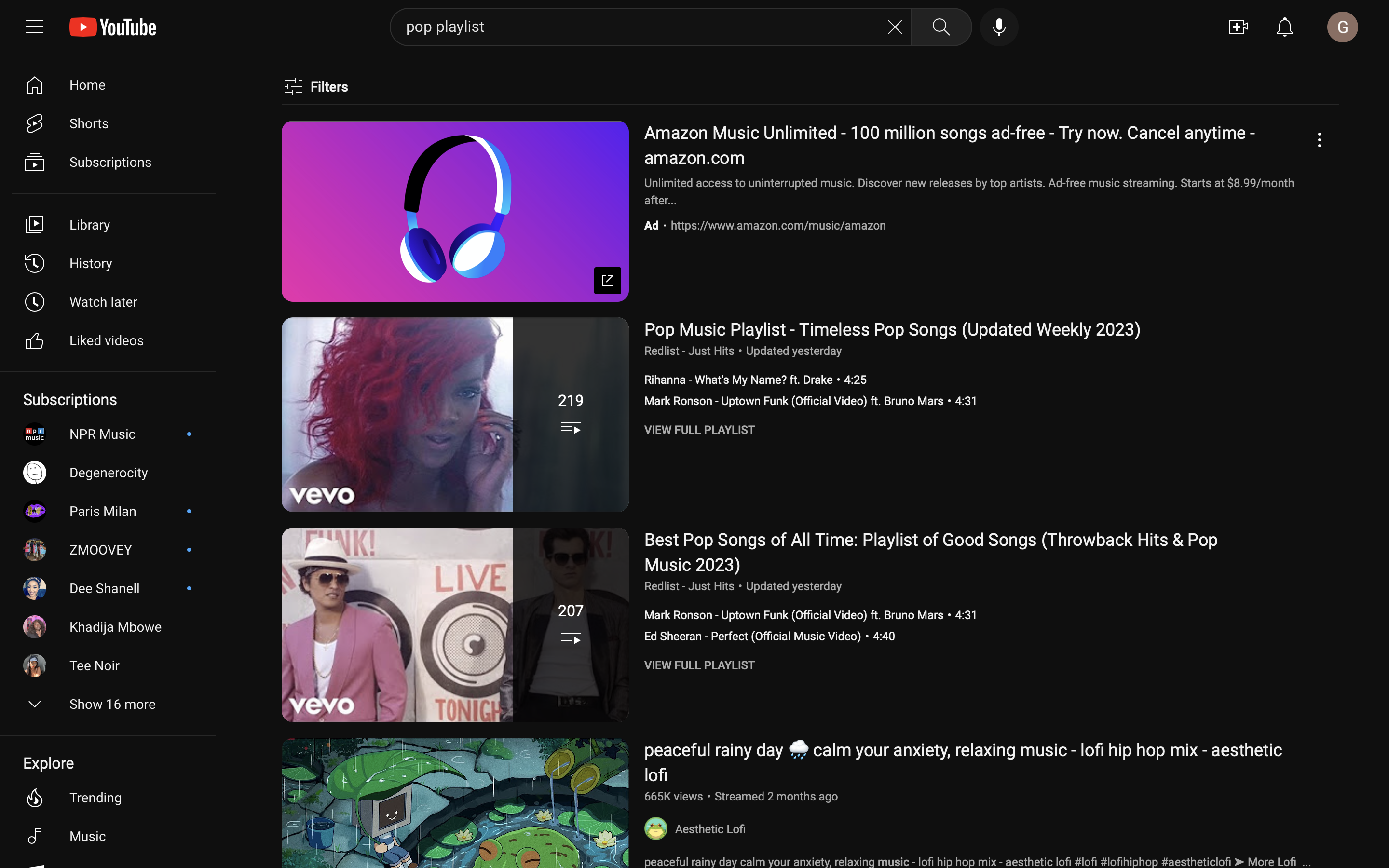Screen dimensions: 1389x868
Task: Click the Amazon ad external-link icon
Action: (x=607, y=280)
